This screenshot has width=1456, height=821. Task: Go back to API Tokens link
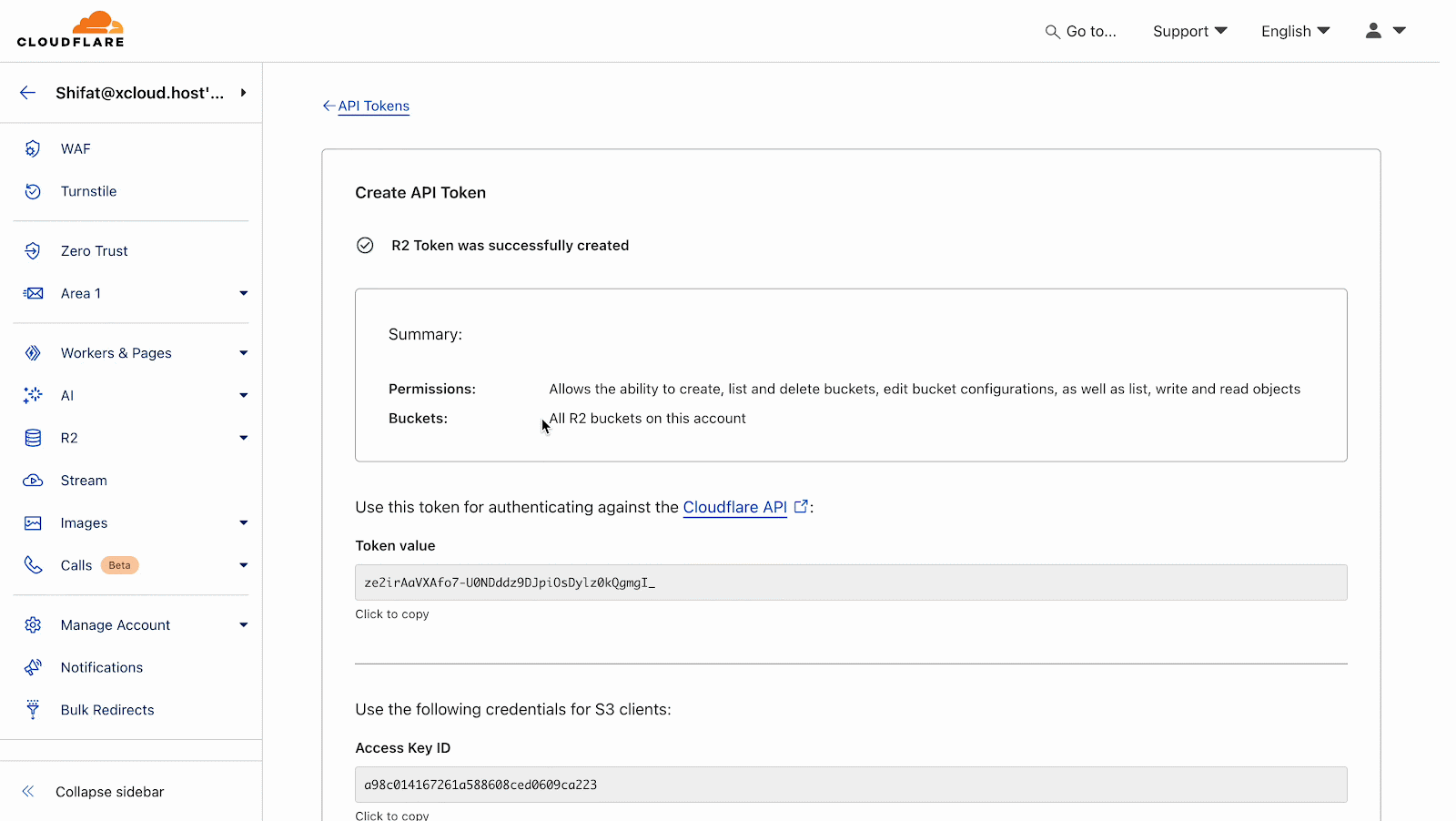[x=373, y=106]
